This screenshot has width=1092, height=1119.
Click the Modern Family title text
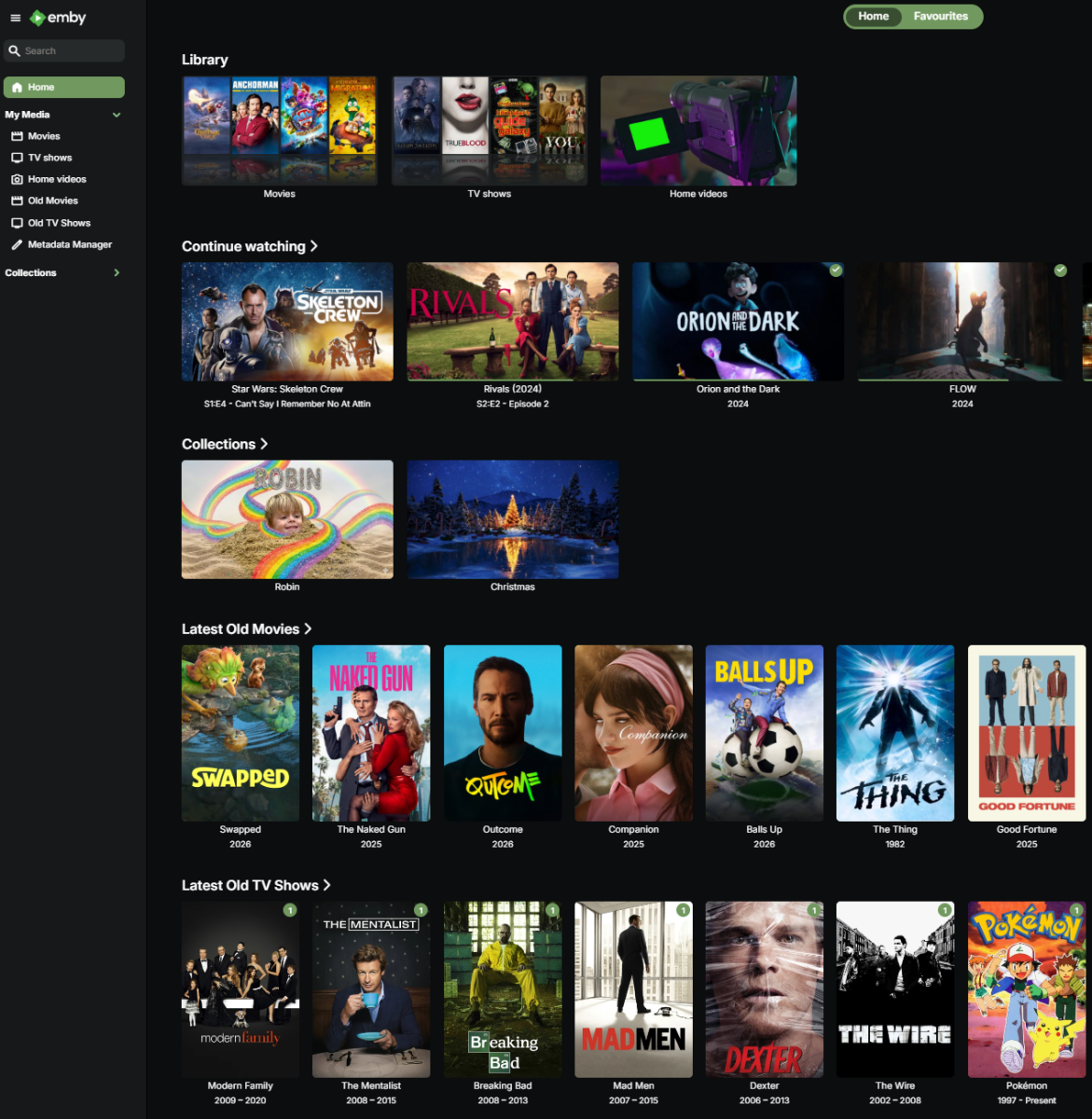pyautogui.click(x=241, y=1085)
